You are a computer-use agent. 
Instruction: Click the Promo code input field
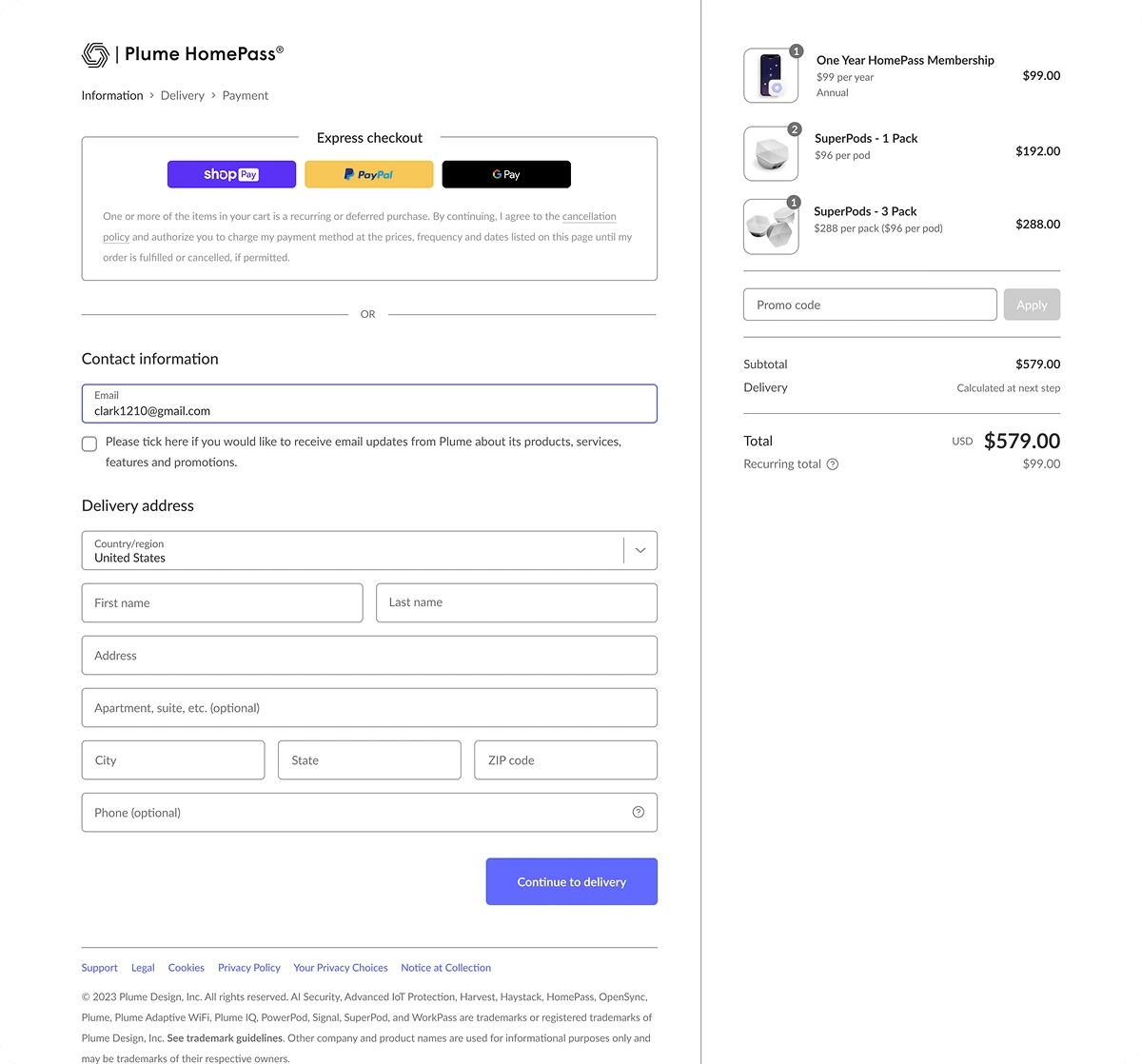point(869,305)
